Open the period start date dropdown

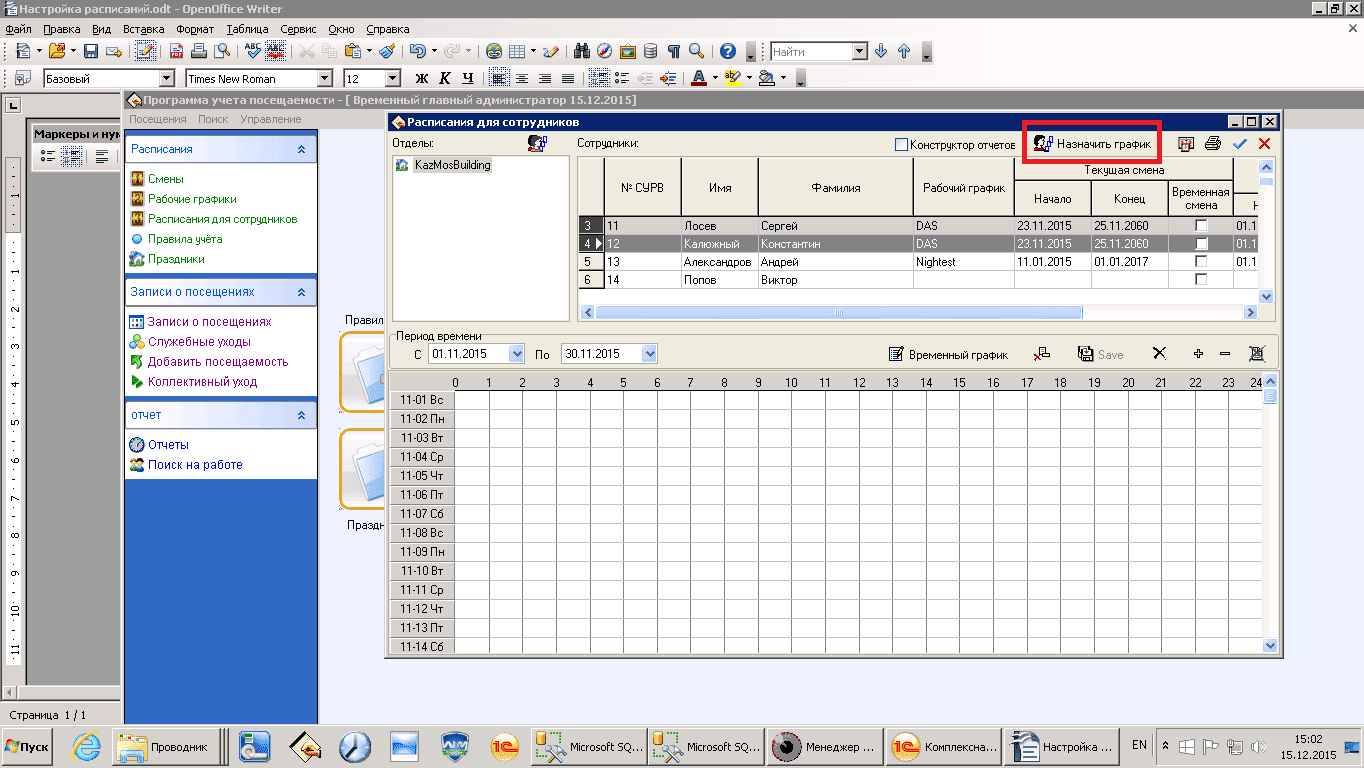pos(516,354)
